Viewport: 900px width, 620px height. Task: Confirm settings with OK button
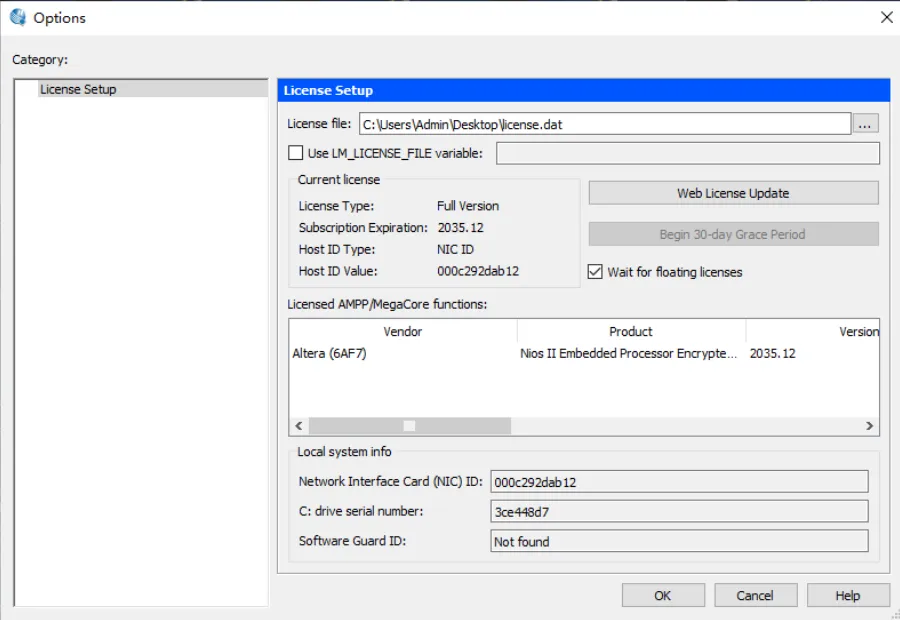coord(663,595)
